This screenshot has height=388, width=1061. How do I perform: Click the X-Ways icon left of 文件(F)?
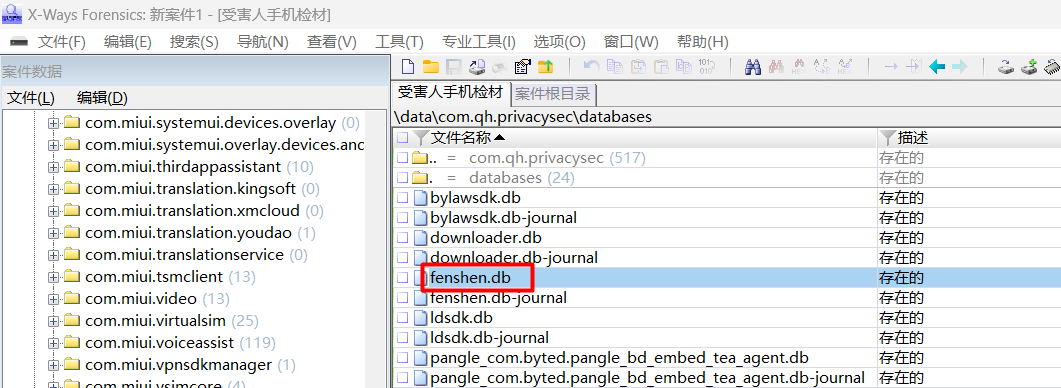(x=18, y=42)
